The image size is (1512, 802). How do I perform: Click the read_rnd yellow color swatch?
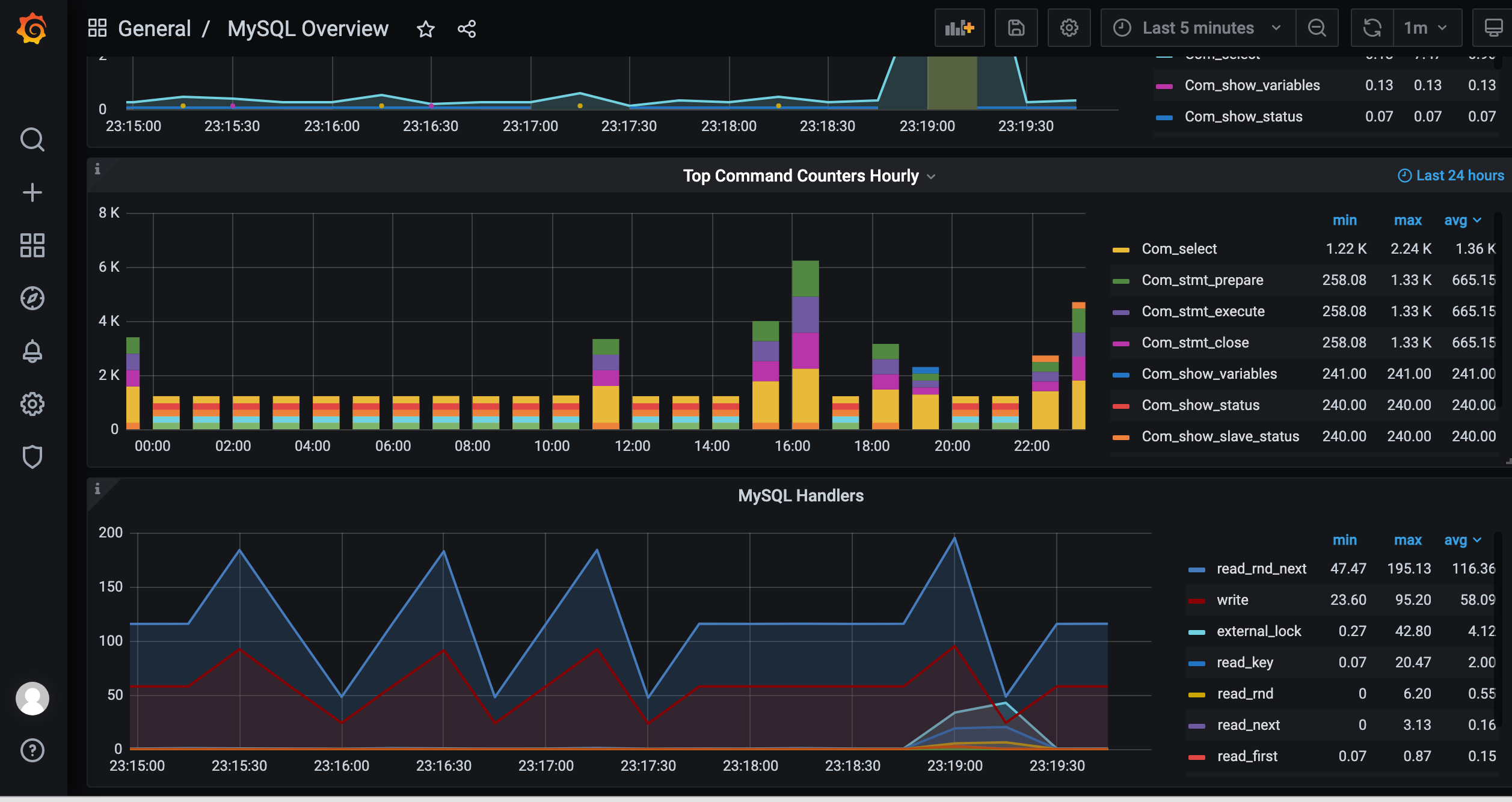point(1197,694)
